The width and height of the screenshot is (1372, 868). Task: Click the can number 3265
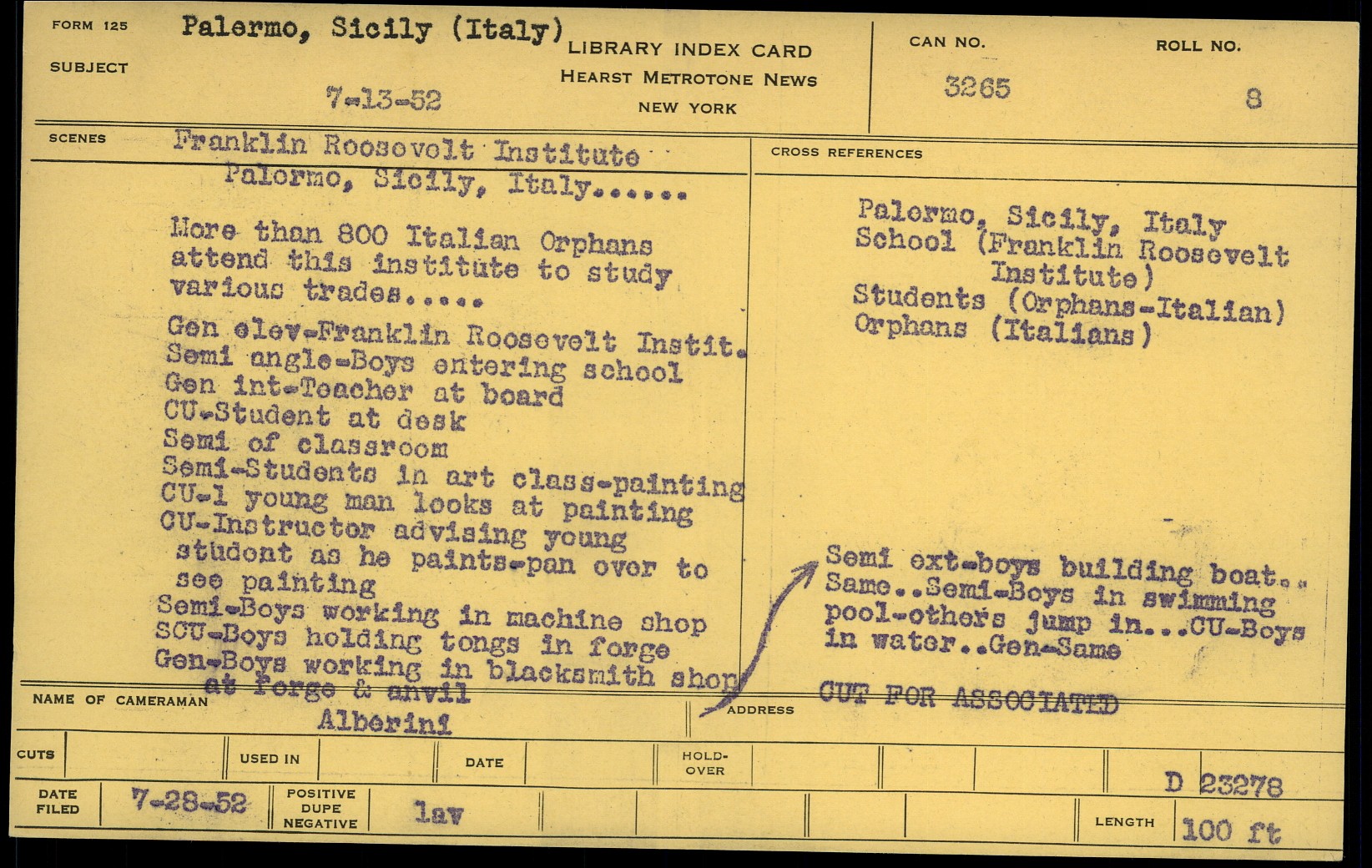pos(976,88)
